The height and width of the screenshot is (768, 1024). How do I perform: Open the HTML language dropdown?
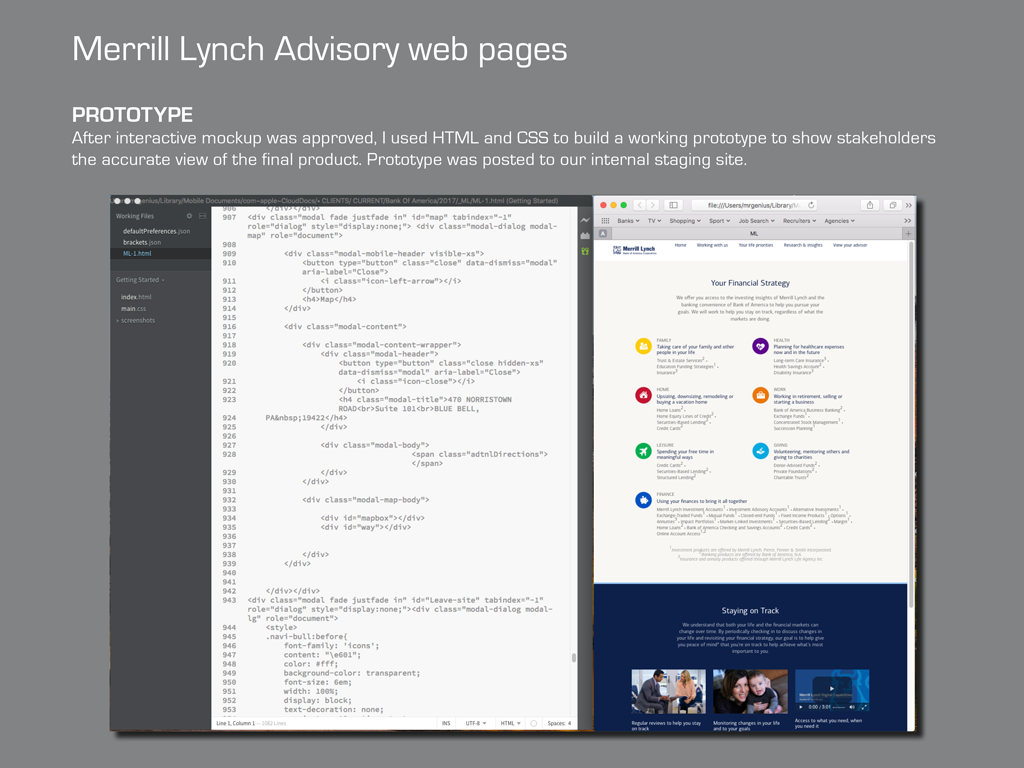(511, 723)
